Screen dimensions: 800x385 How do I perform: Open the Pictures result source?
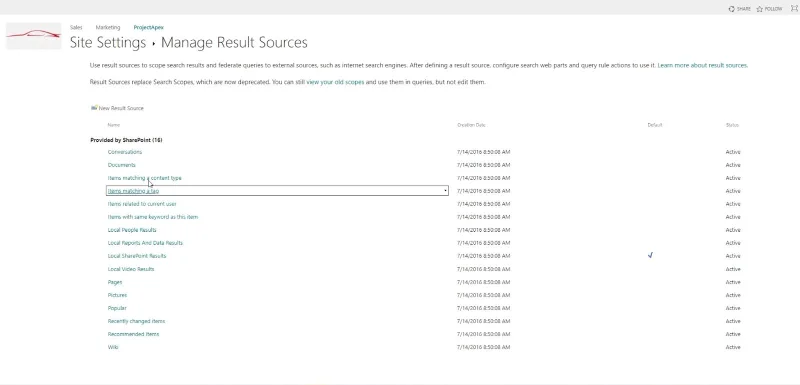point(117,295)
